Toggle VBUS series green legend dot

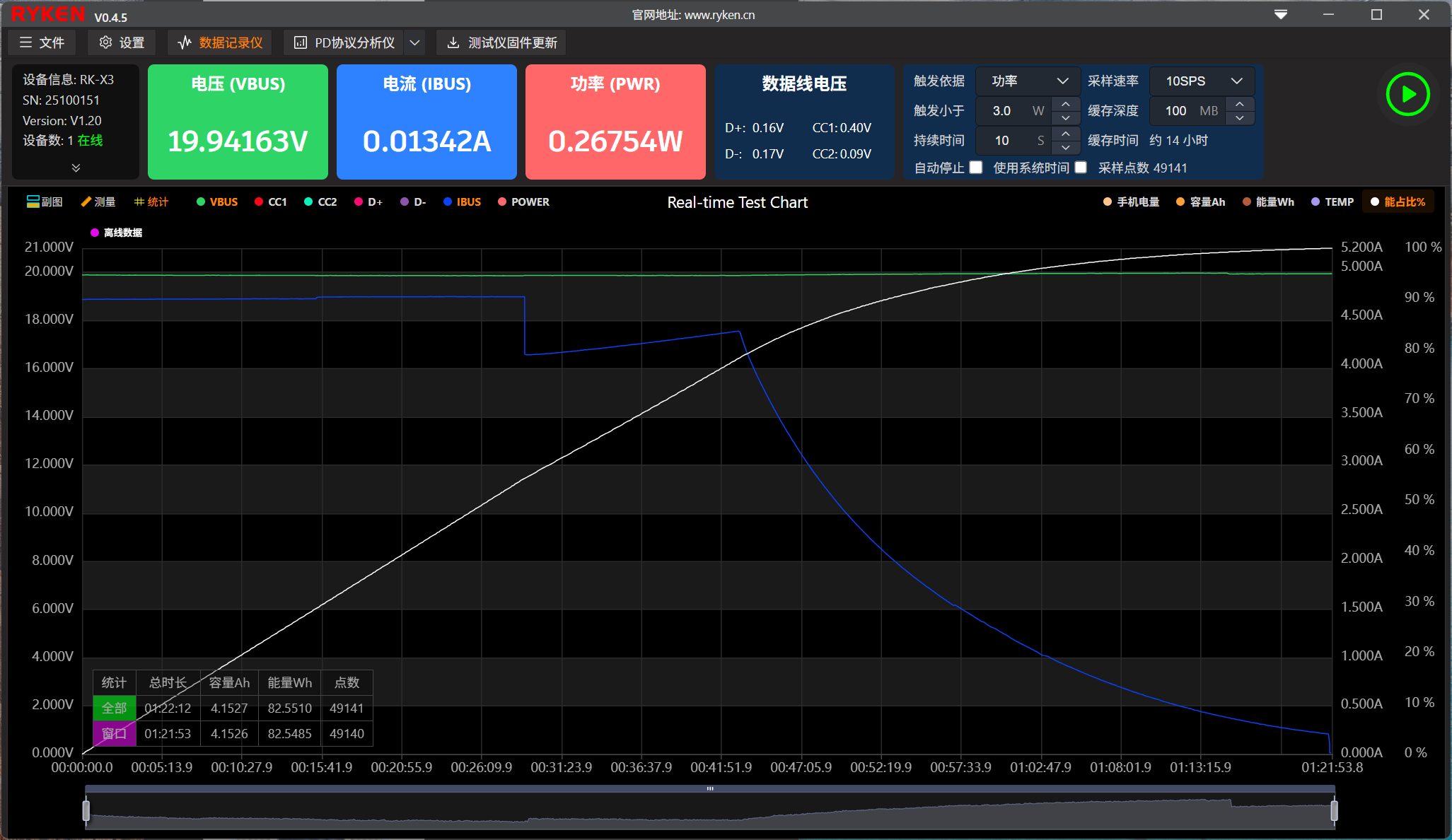tap(201, 202)
